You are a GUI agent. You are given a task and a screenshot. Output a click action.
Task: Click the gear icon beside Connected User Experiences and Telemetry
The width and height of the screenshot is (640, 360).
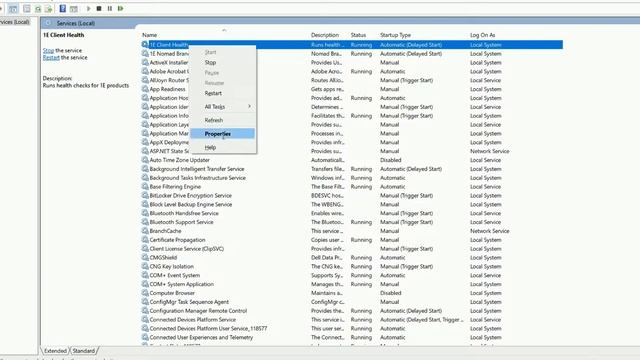pos(145,337)
